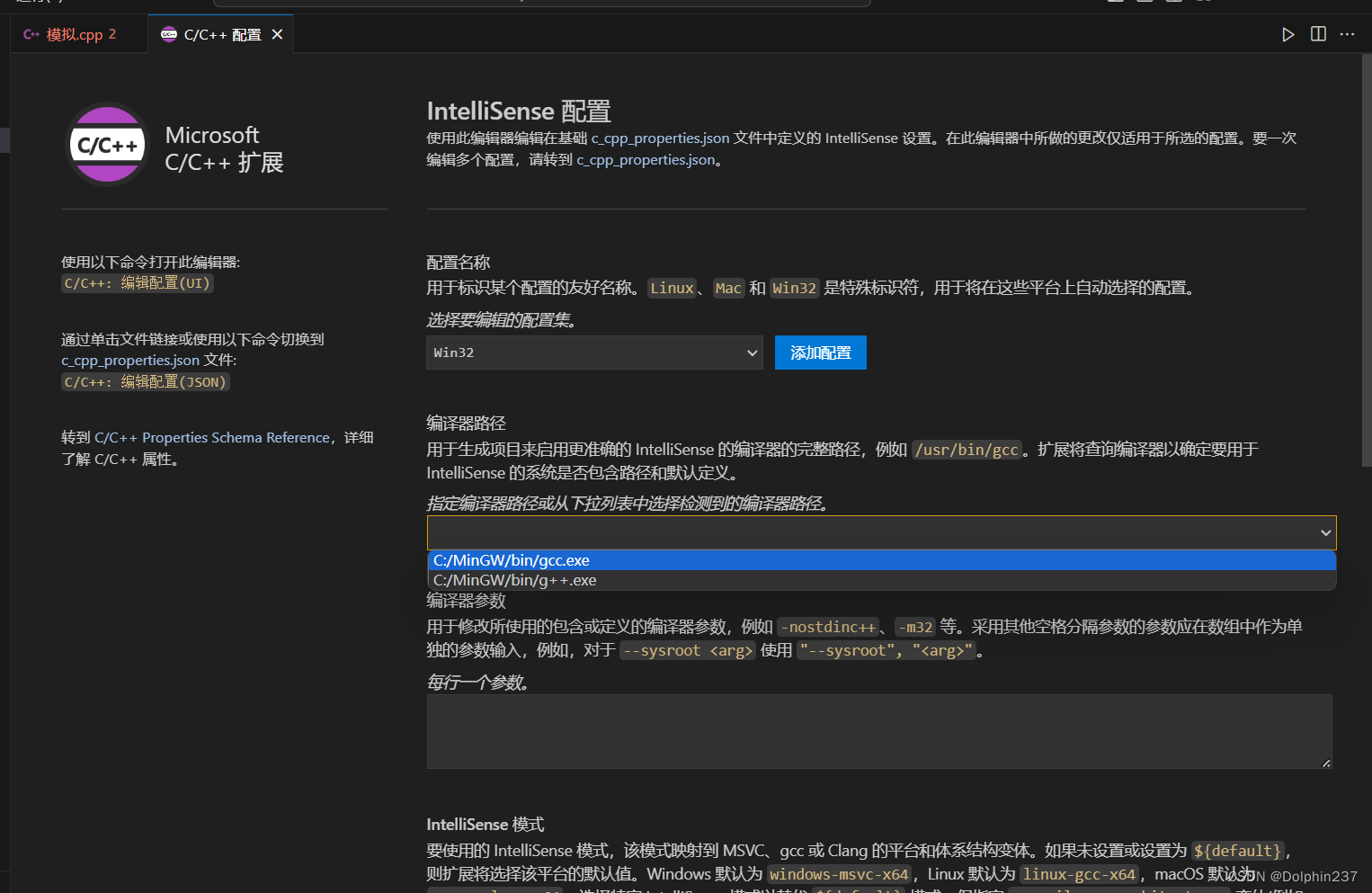Viewport: 1372px width, 893px height.
Task: Click the Mac identifier code text
Action: 728,288
